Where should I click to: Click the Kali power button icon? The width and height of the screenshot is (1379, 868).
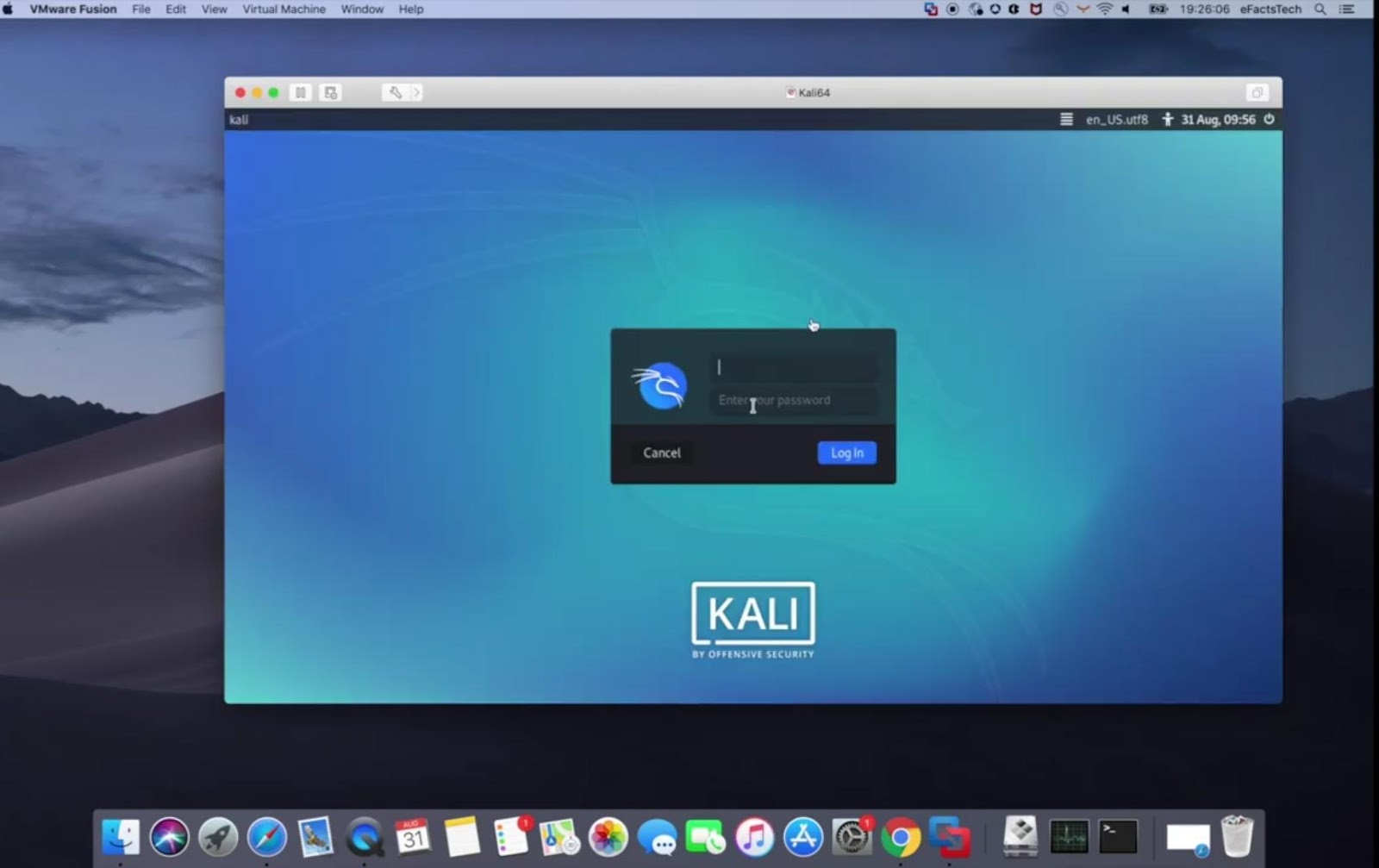click(x=1269, y=120)
